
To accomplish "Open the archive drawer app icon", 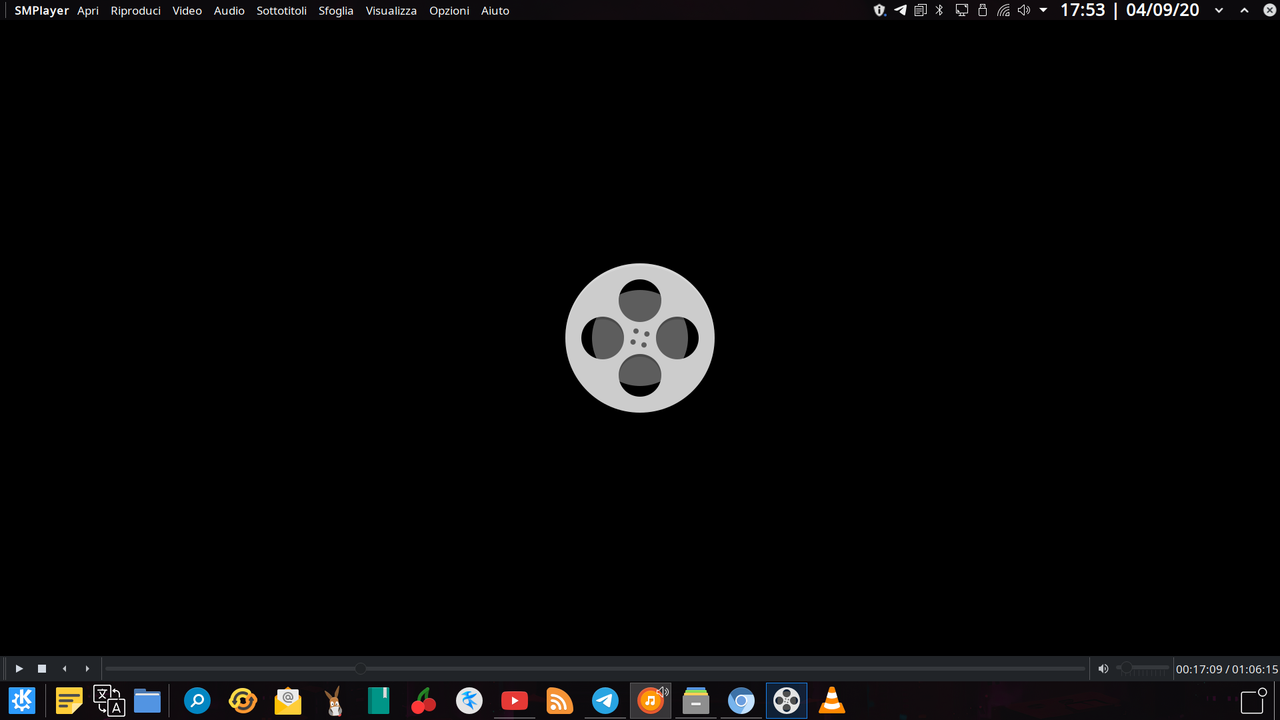I will click(696, 701).
